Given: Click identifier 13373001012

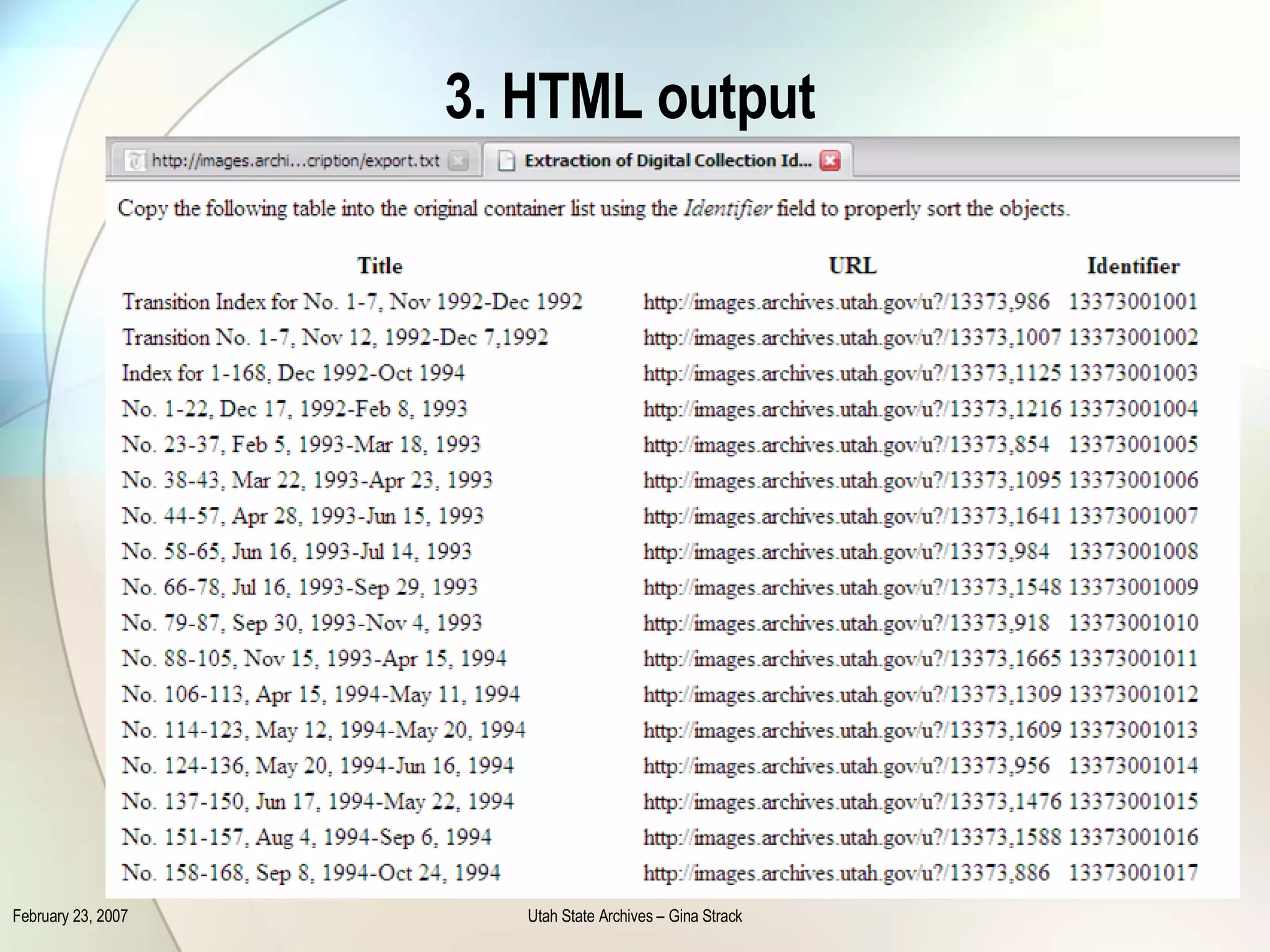Looking at the screenshot, I should click(x=1133, y=695).
